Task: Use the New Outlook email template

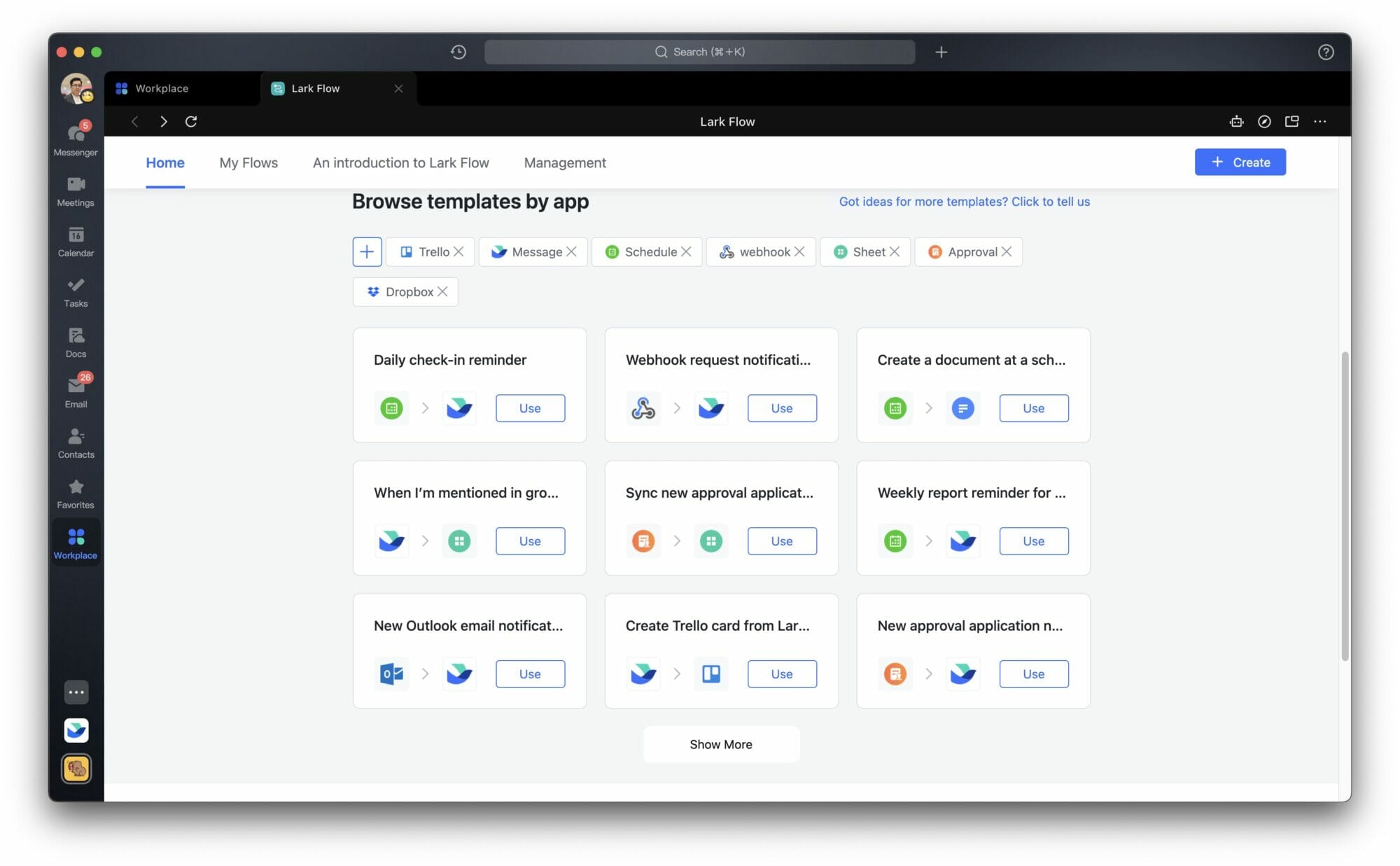Action: click(x=530, y=674)
